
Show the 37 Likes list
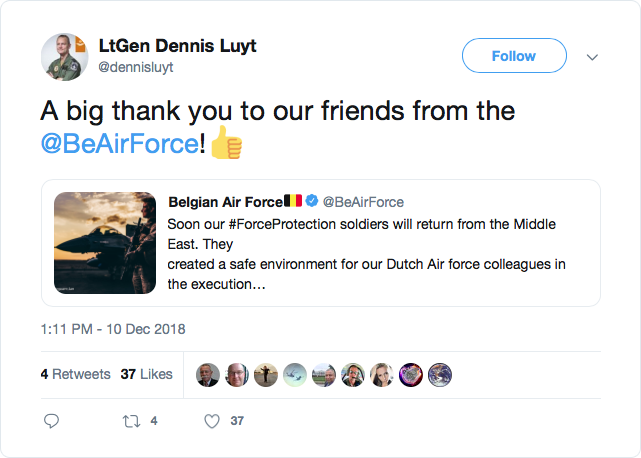(x=146, y=374)
